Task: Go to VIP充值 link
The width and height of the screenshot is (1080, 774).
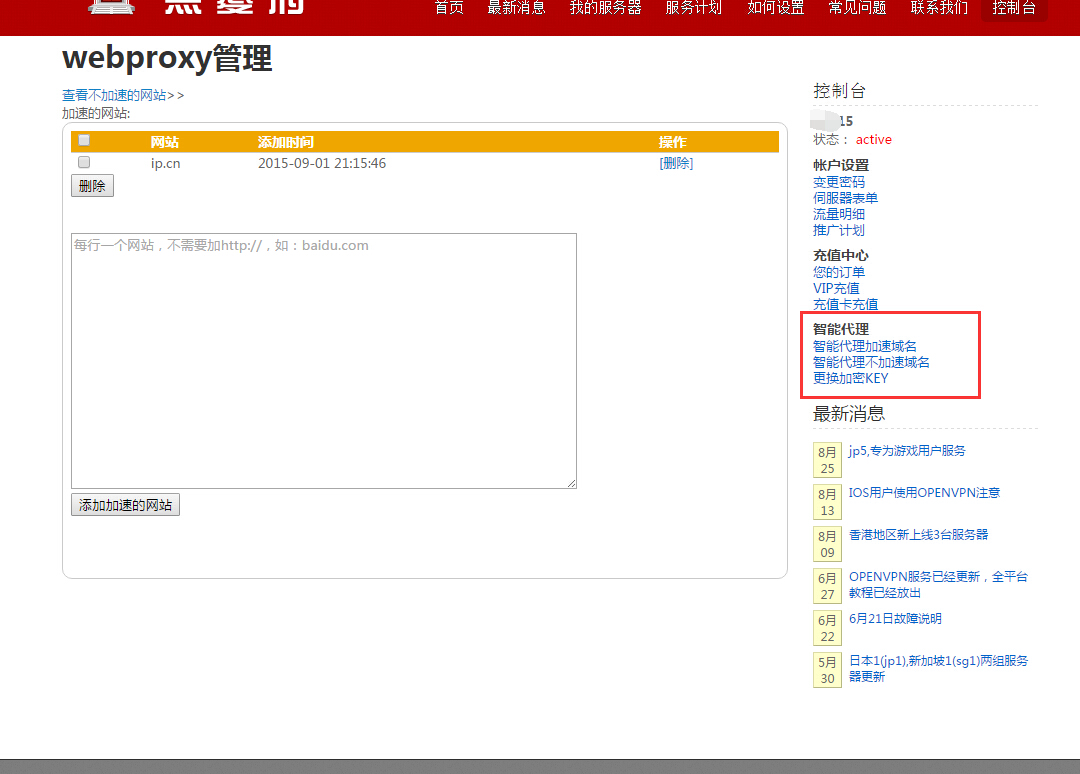Action: click(836, 288)
